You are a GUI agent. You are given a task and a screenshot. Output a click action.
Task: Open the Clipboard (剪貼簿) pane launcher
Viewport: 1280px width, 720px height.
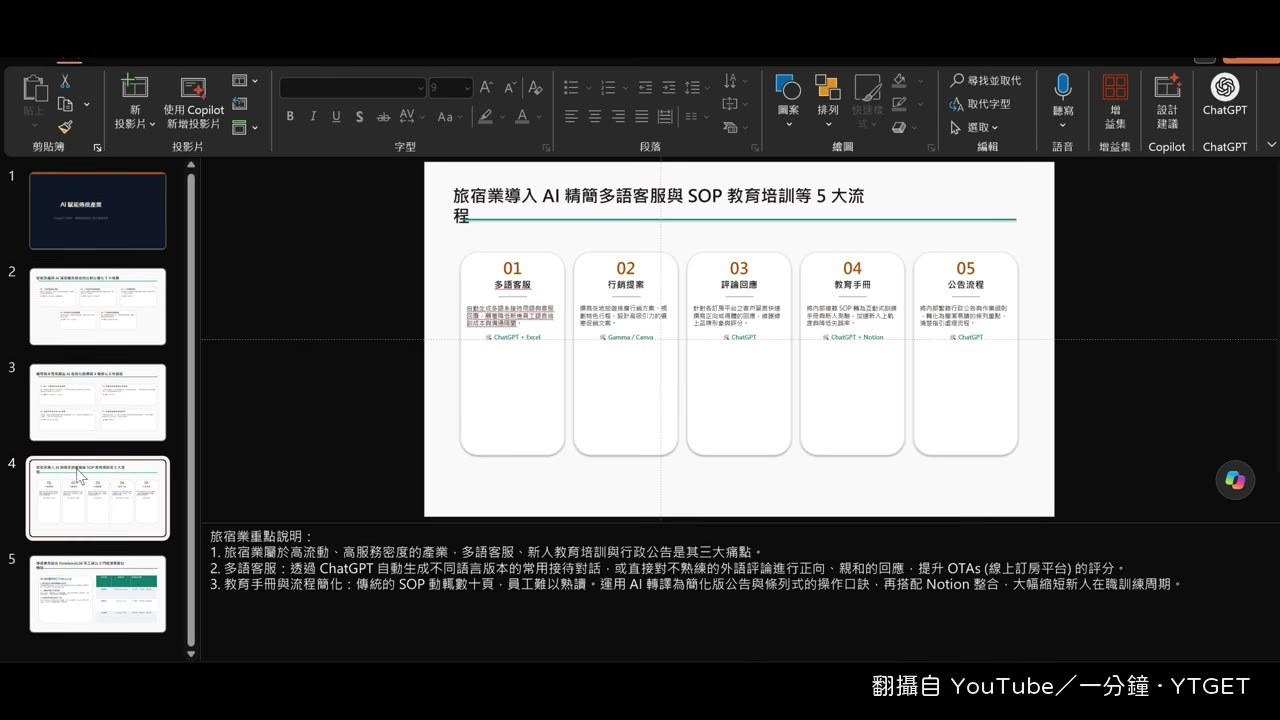coord(98,147)
